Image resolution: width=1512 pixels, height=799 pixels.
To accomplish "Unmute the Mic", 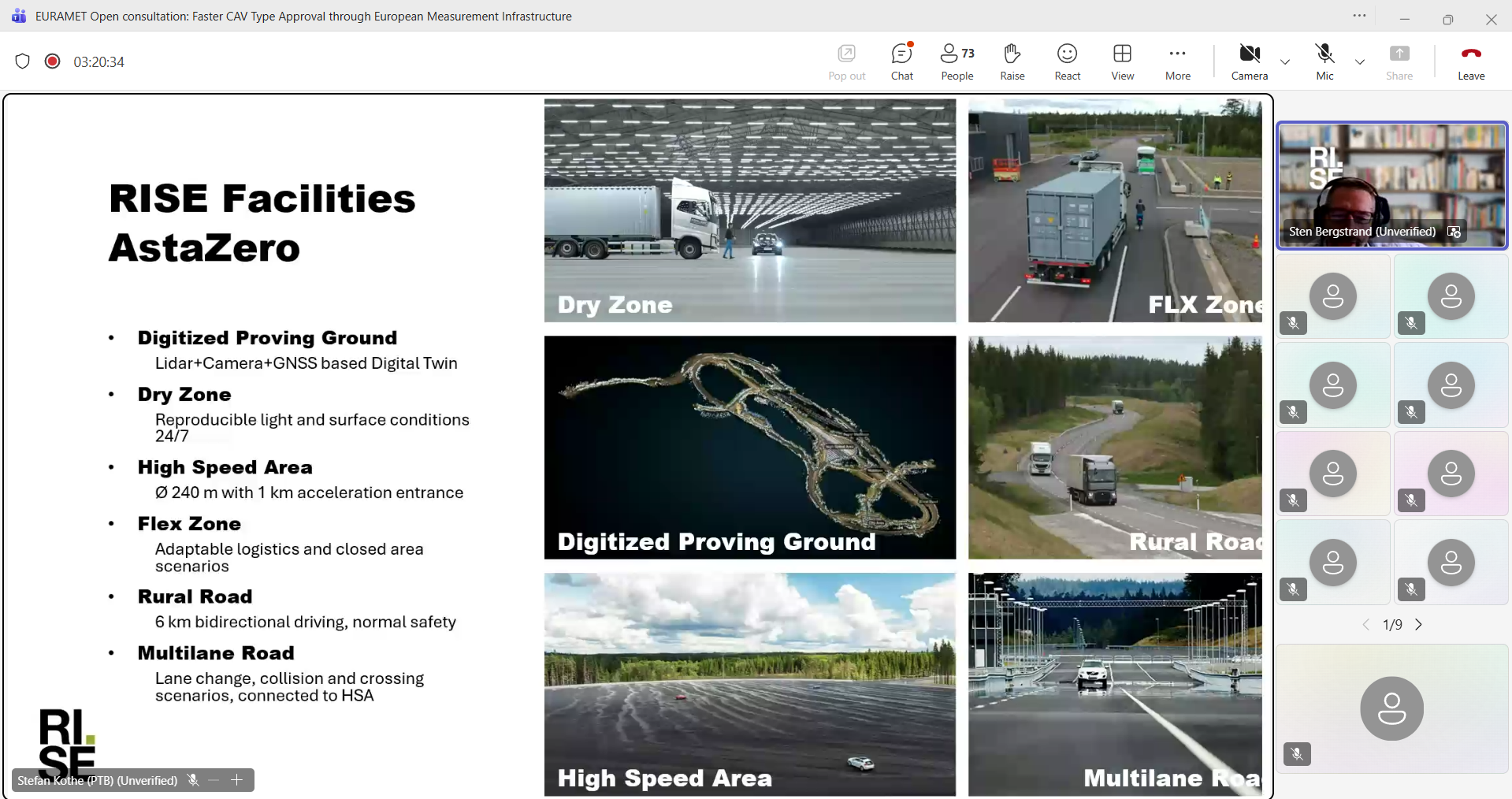I will [1324, 61].
